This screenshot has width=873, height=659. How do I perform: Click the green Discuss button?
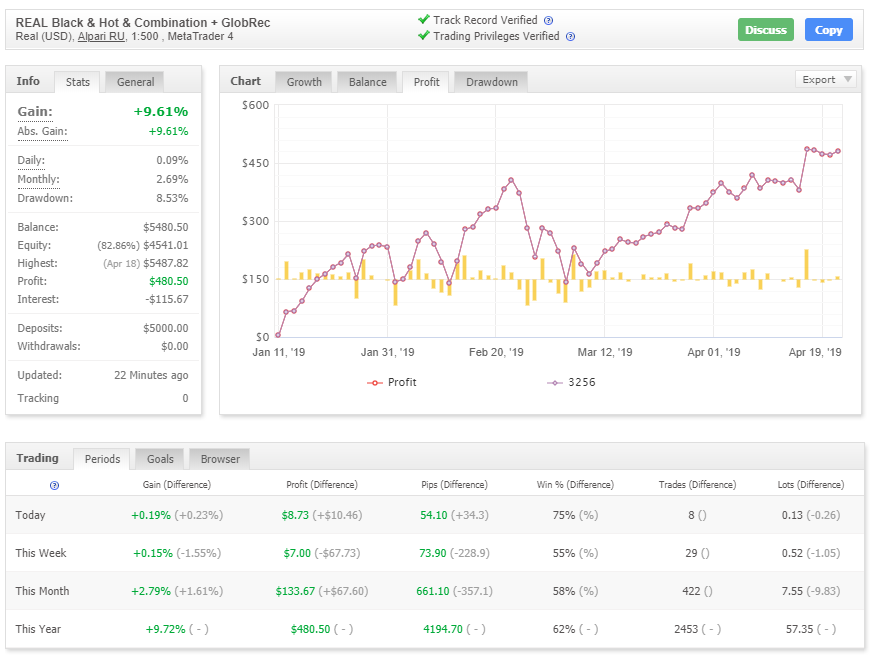[765, 30]
